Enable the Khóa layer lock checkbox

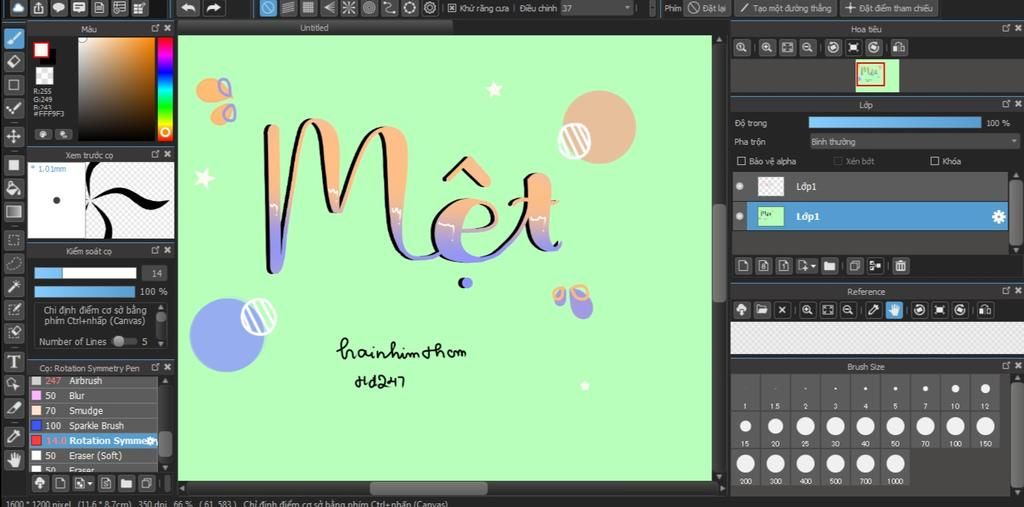(935, 161)
